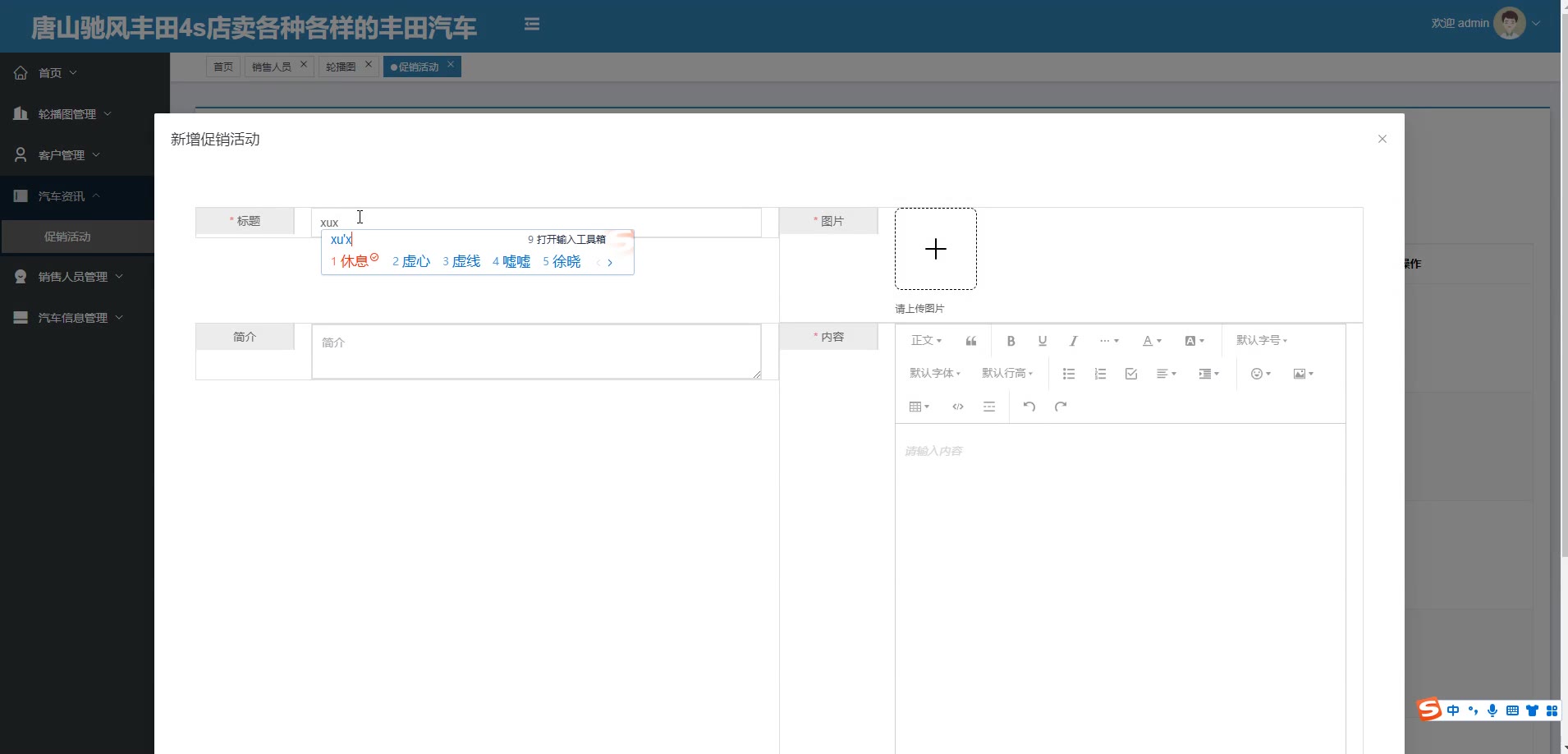This screenshot has width=1568, height=754.
Task: Expand the 汽车信息管理 sidebar menu
Action: coord(77,318)
